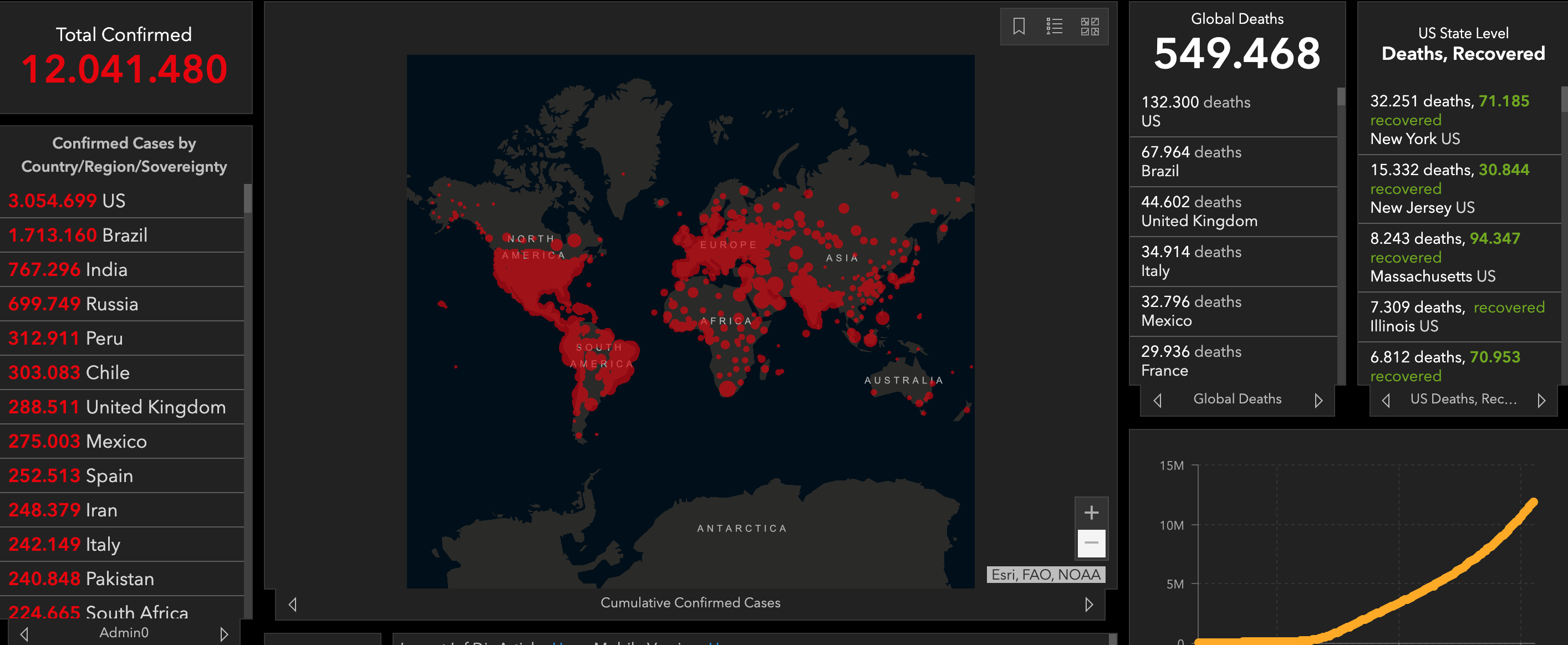Image resolution: width=1568 pixels, height=645 pixels.
Task: Zoom out on the map
Action: 1091,543
